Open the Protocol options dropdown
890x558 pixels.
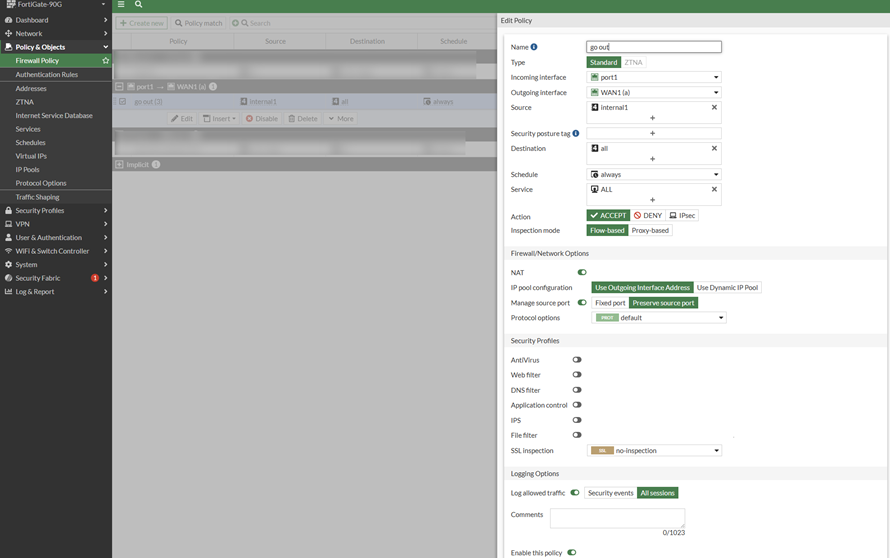(x=658, y=318)
